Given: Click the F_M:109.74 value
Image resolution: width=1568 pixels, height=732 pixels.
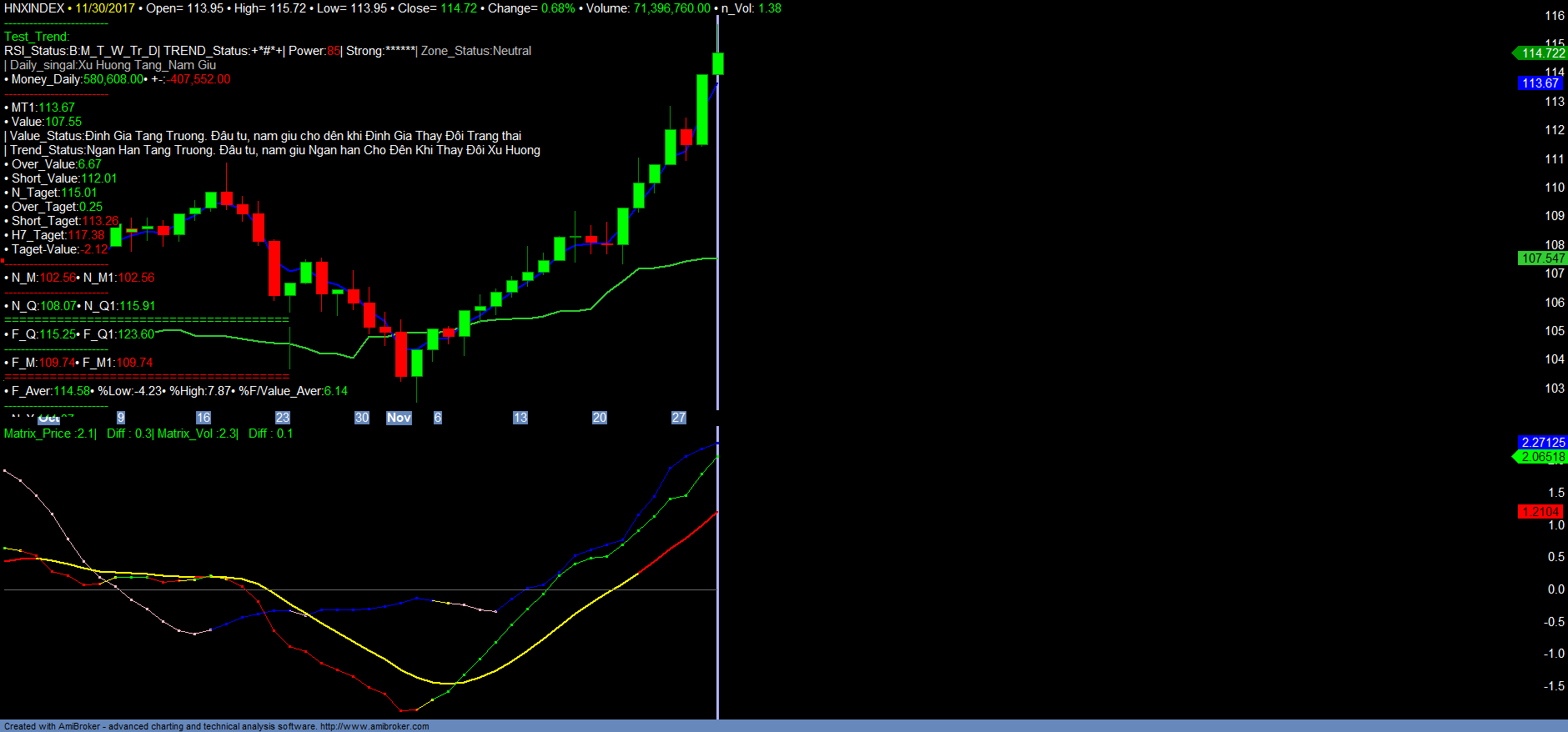Looking at the screenshot, I should [x=43, y=363].
